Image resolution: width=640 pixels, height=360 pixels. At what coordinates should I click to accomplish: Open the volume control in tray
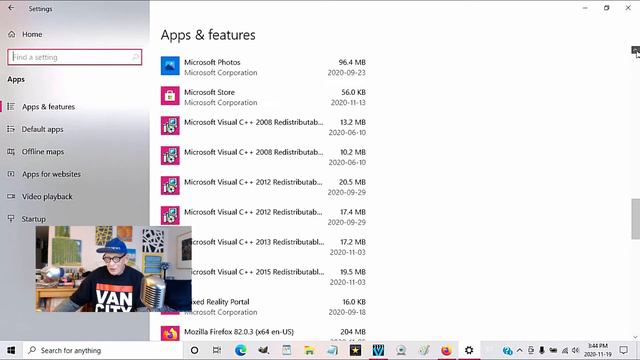click(576, 350)
